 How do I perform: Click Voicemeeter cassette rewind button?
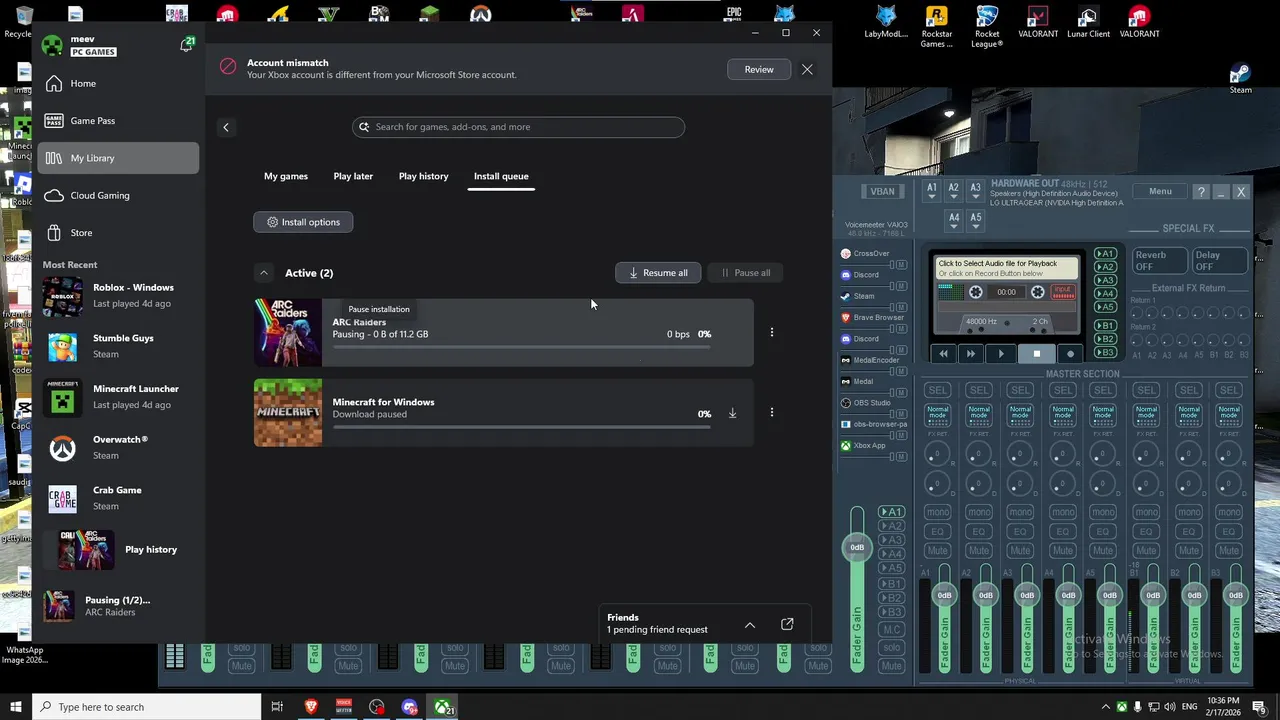943,353
